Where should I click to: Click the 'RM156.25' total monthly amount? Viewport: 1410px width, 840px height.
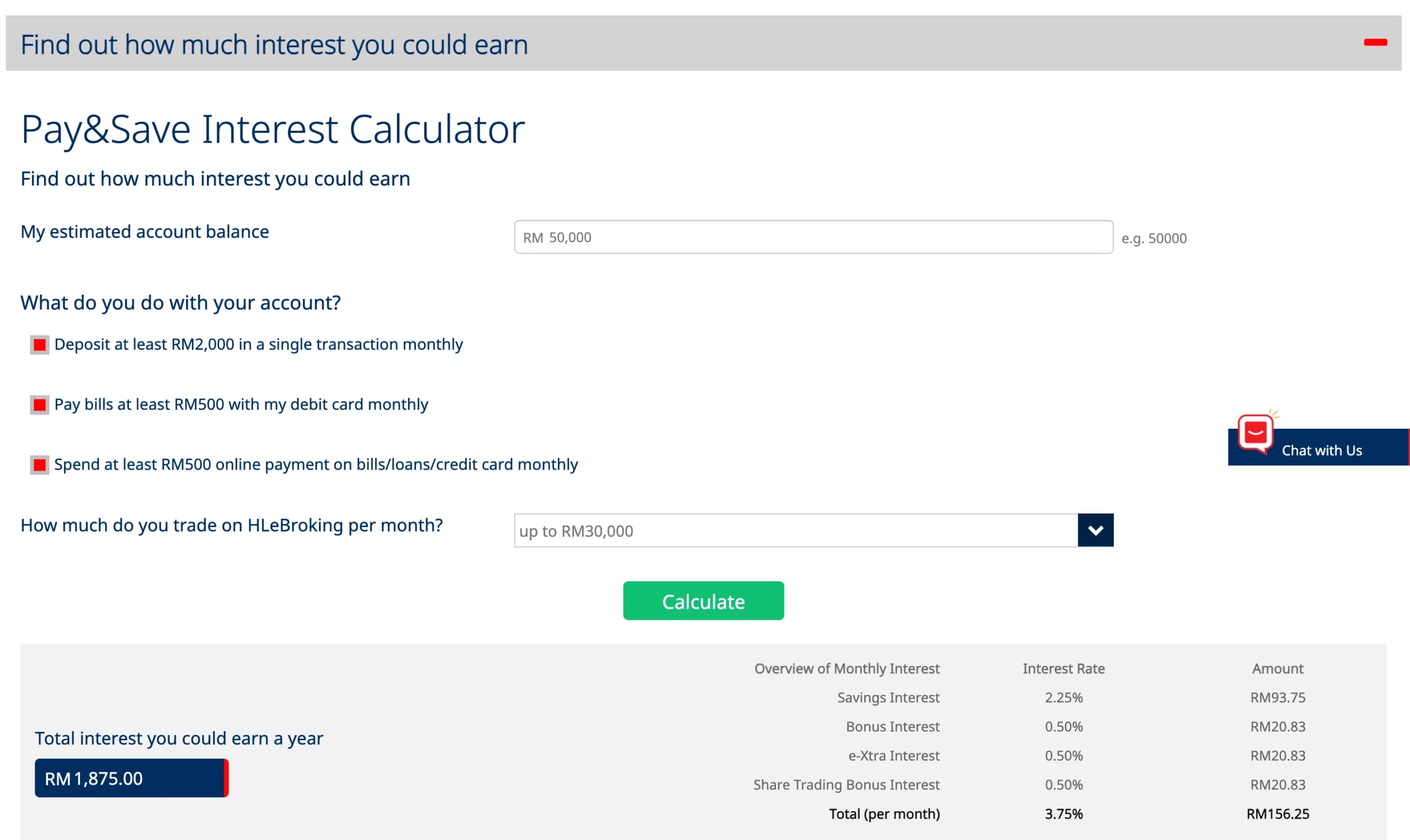[x=1277, y=814]
